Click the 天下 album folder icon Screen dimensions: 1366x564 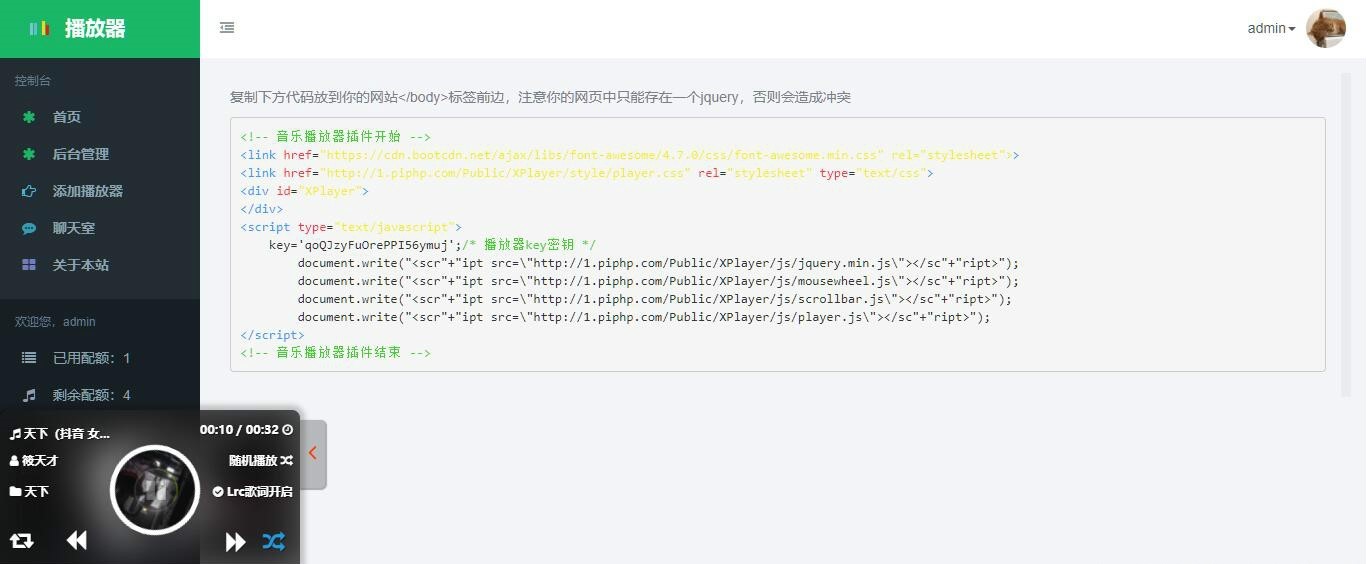(x=15, y=492)
